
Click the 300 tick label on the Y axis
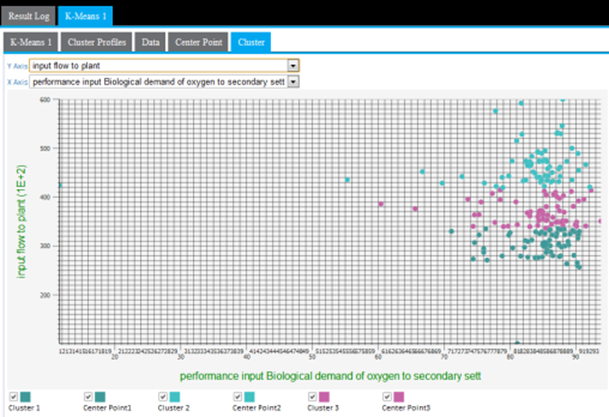45,246
